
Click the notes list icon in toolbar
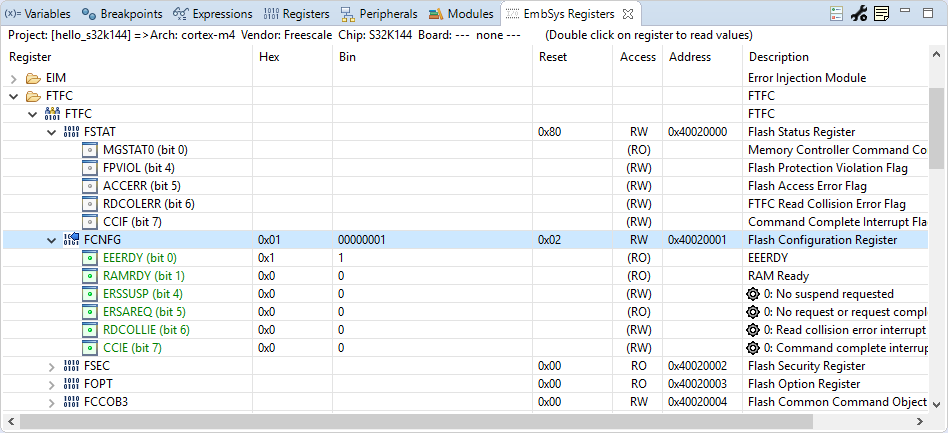click(881, 13)
